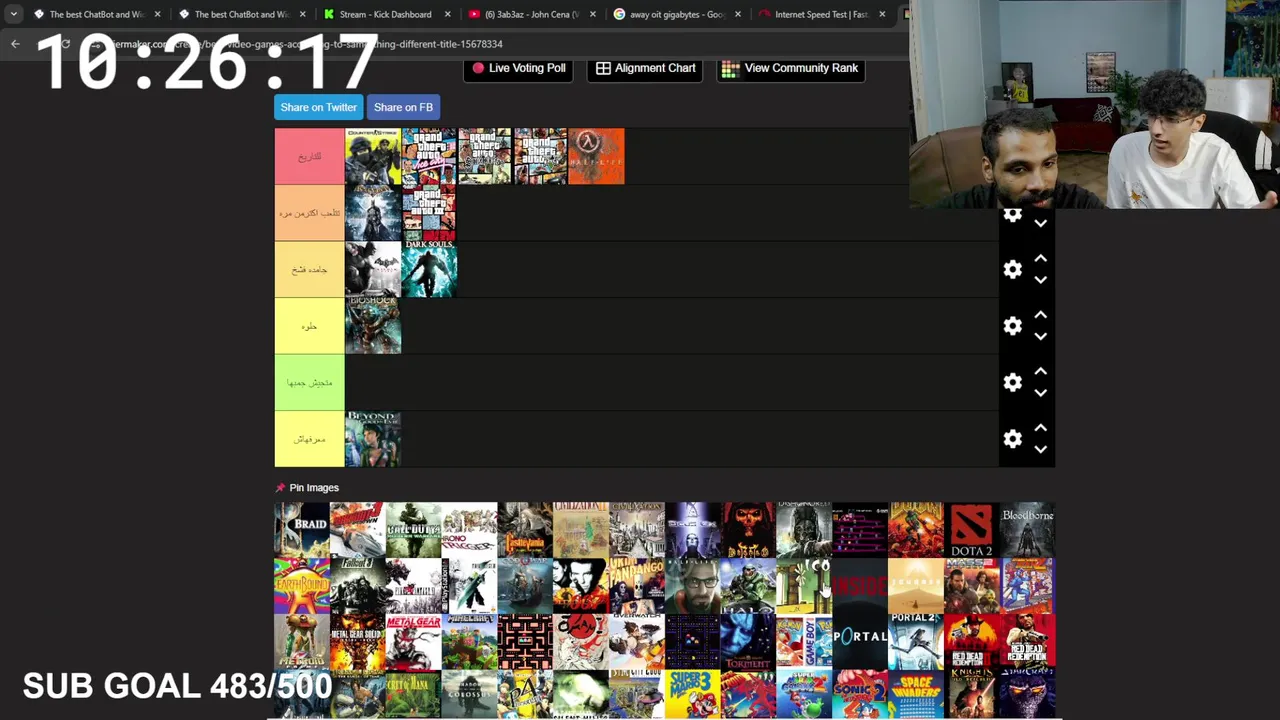This screenshot has width=1280, height=720.
Task: Pick the Portal 2 image
Action: click(x=916, y=642)
